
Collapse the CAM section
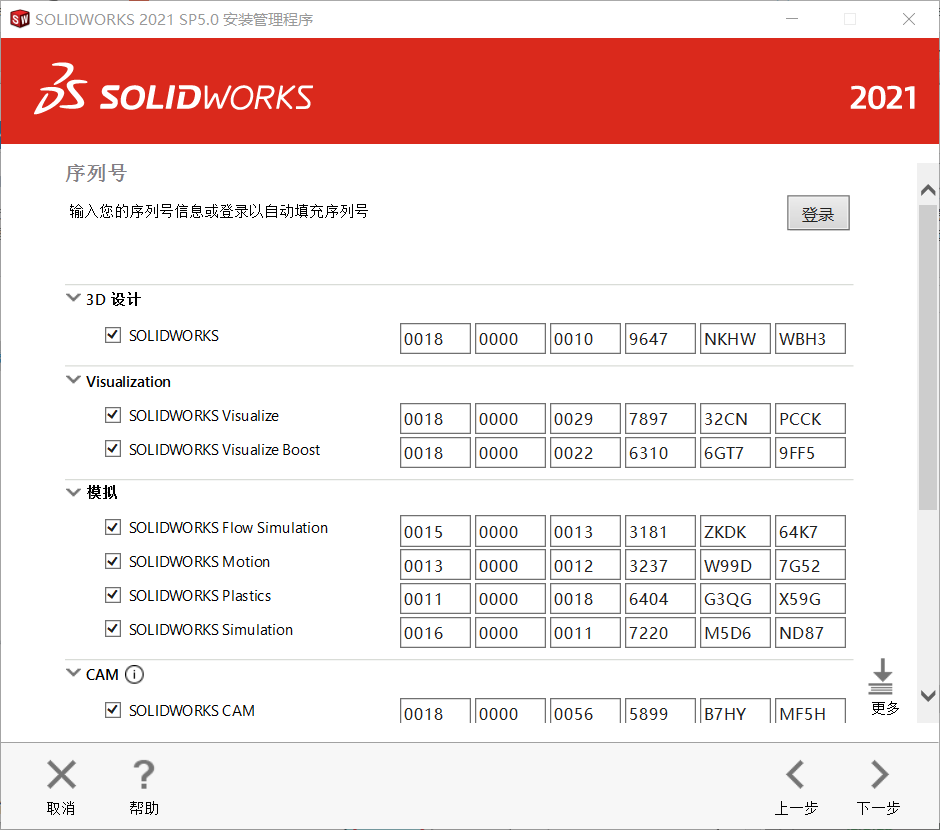coord(73,673)
